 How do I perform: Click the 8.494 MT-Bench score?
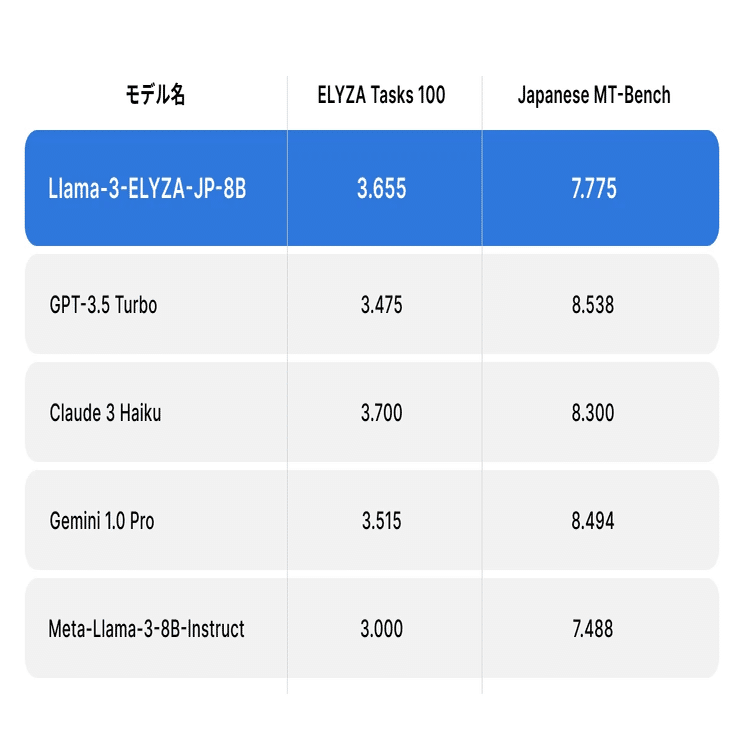pyautogui.click(x=593, y=521)
